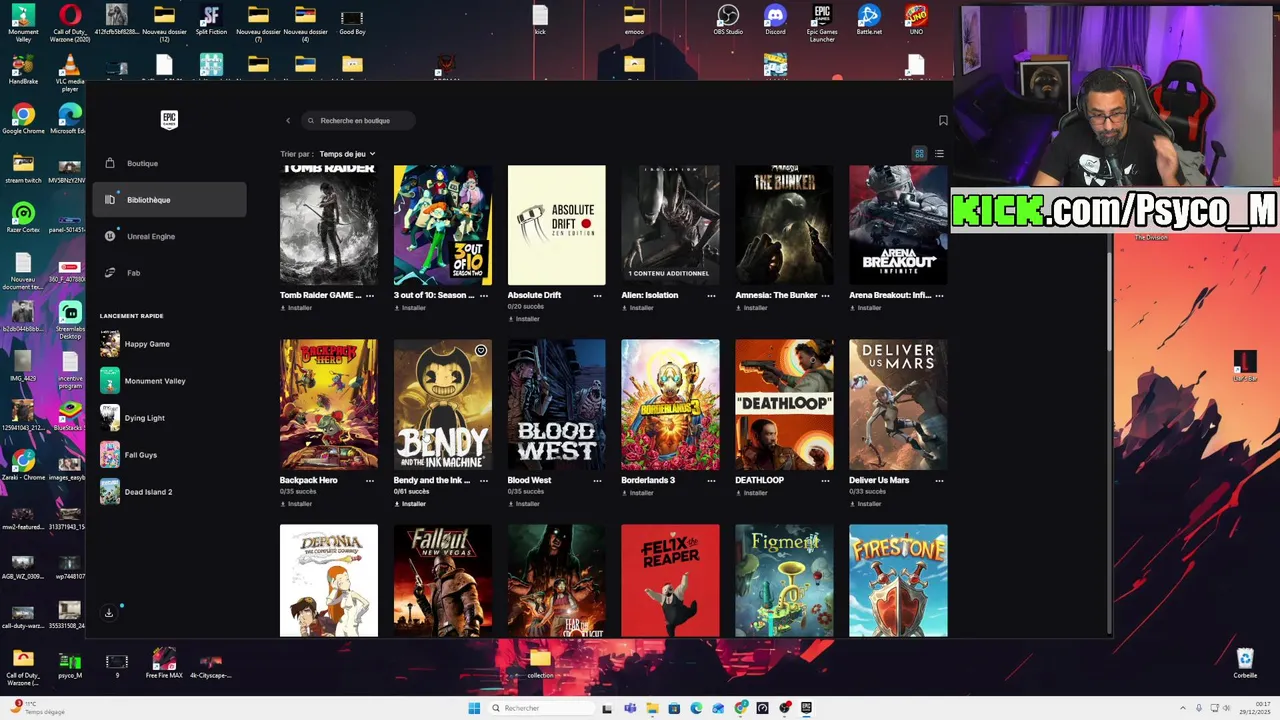Install Blood West
This screenshot has height=720, width=1280.
click(524, 504)
